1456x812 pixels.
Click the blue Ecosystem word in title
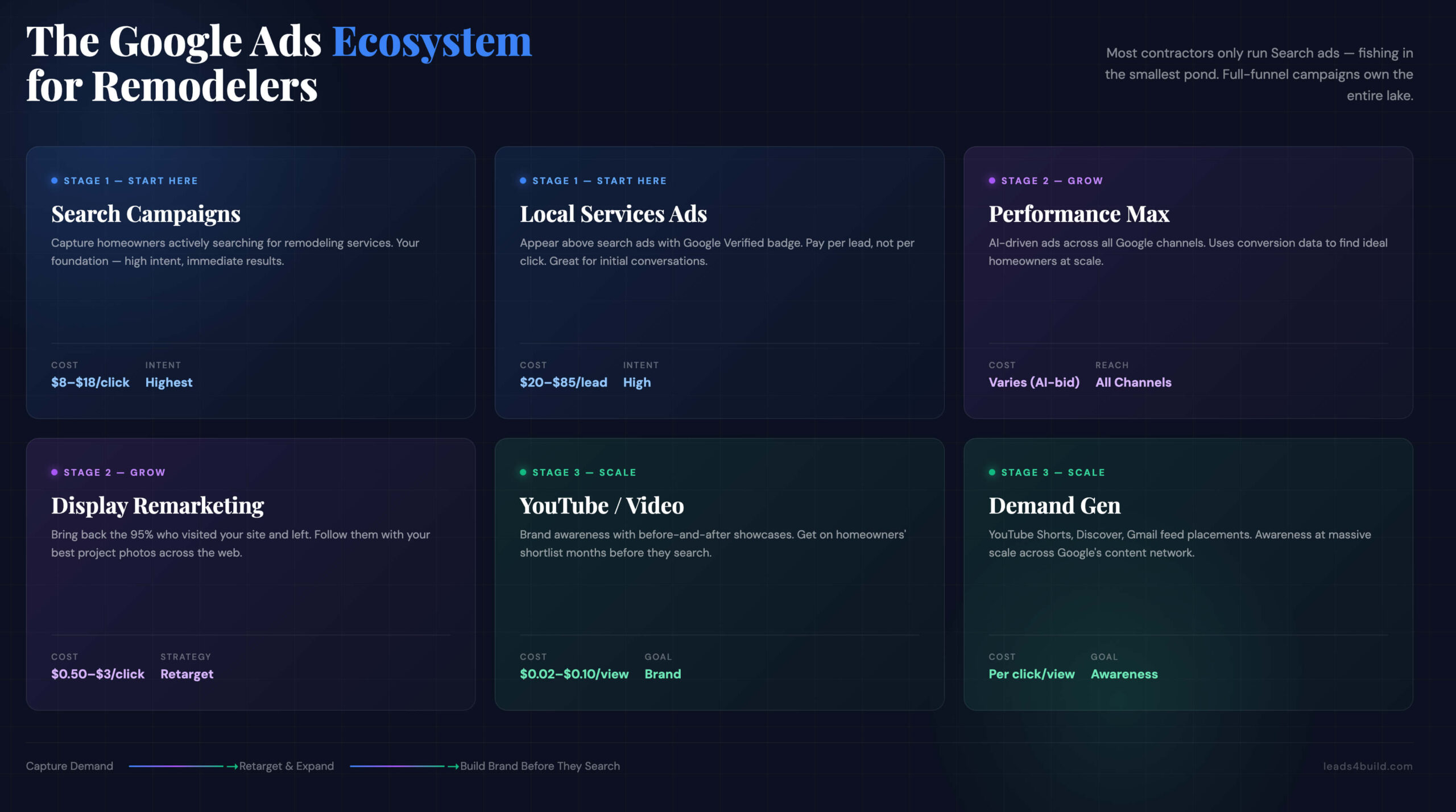pyautogui.click(x=432, y=42)
